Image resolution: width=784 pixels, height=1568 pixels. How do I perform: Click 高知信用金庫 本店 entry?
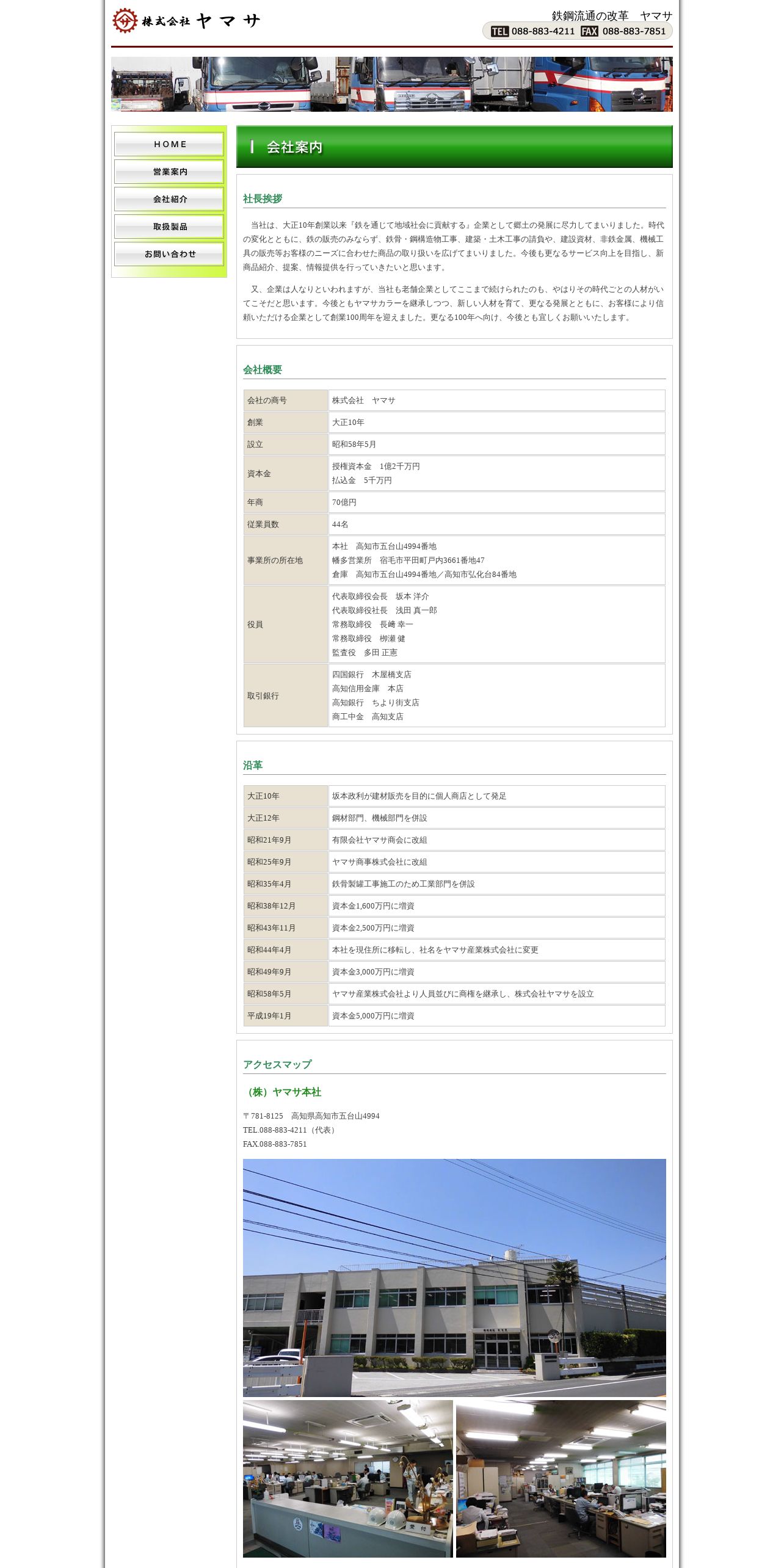368,689
